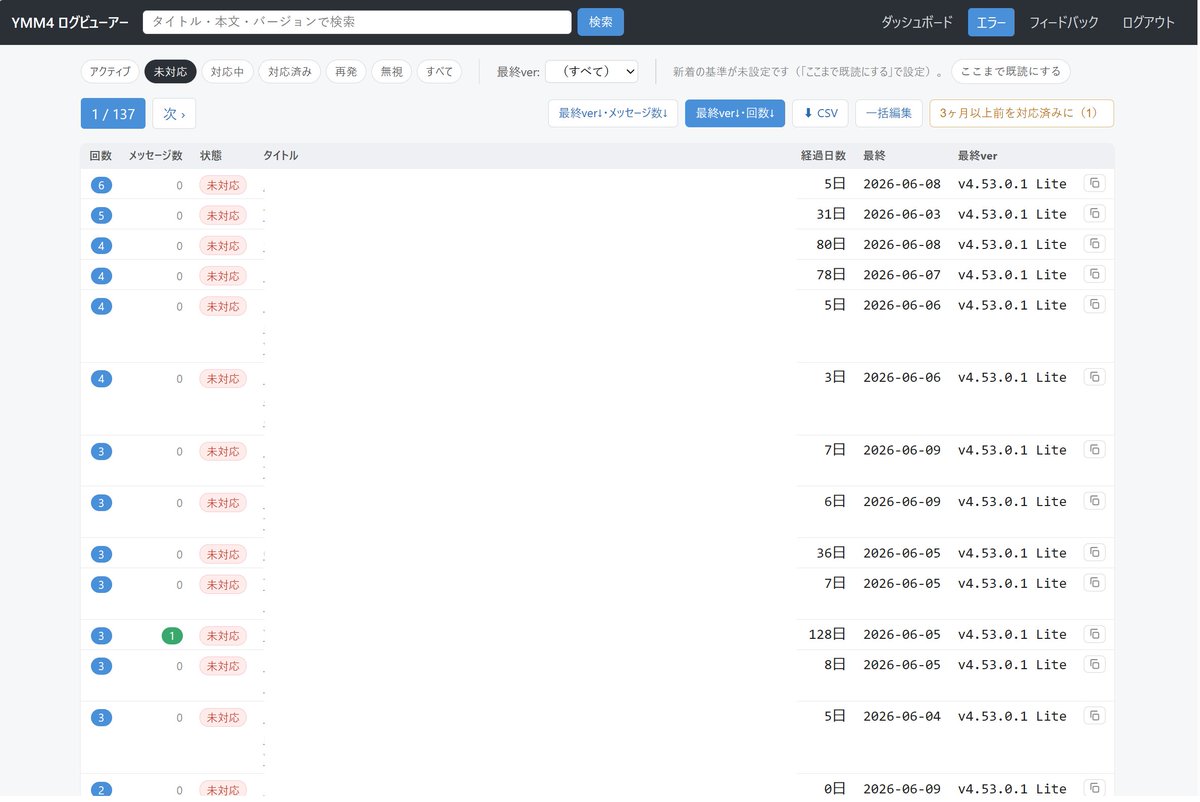Viewport: 1200px width, 802px height.
Task: Click version text in the 36日 row
Action: (x=1012, y=552)
